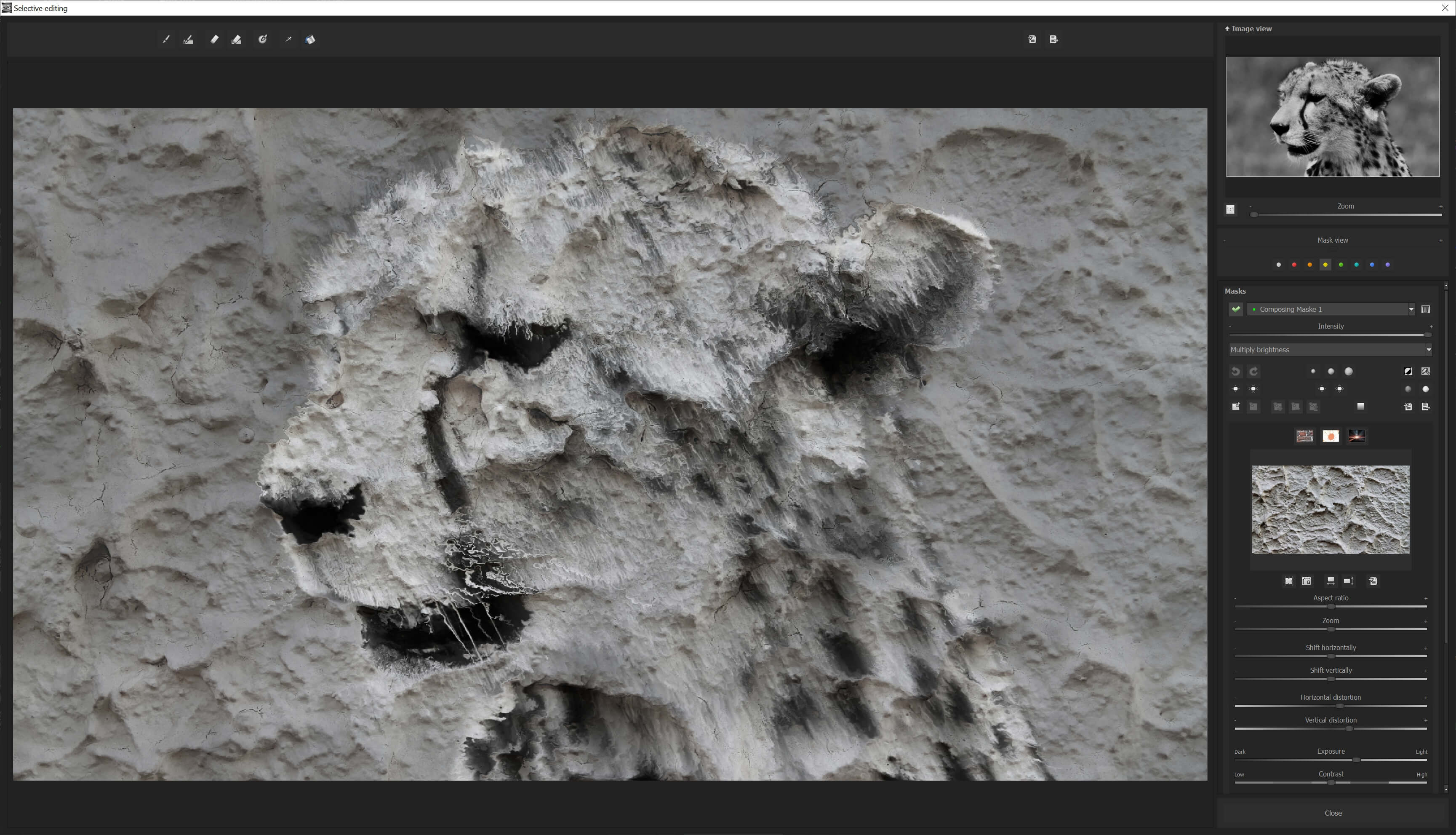
Task: Select the red mask color dot
Action: [x=1294, y=265]
